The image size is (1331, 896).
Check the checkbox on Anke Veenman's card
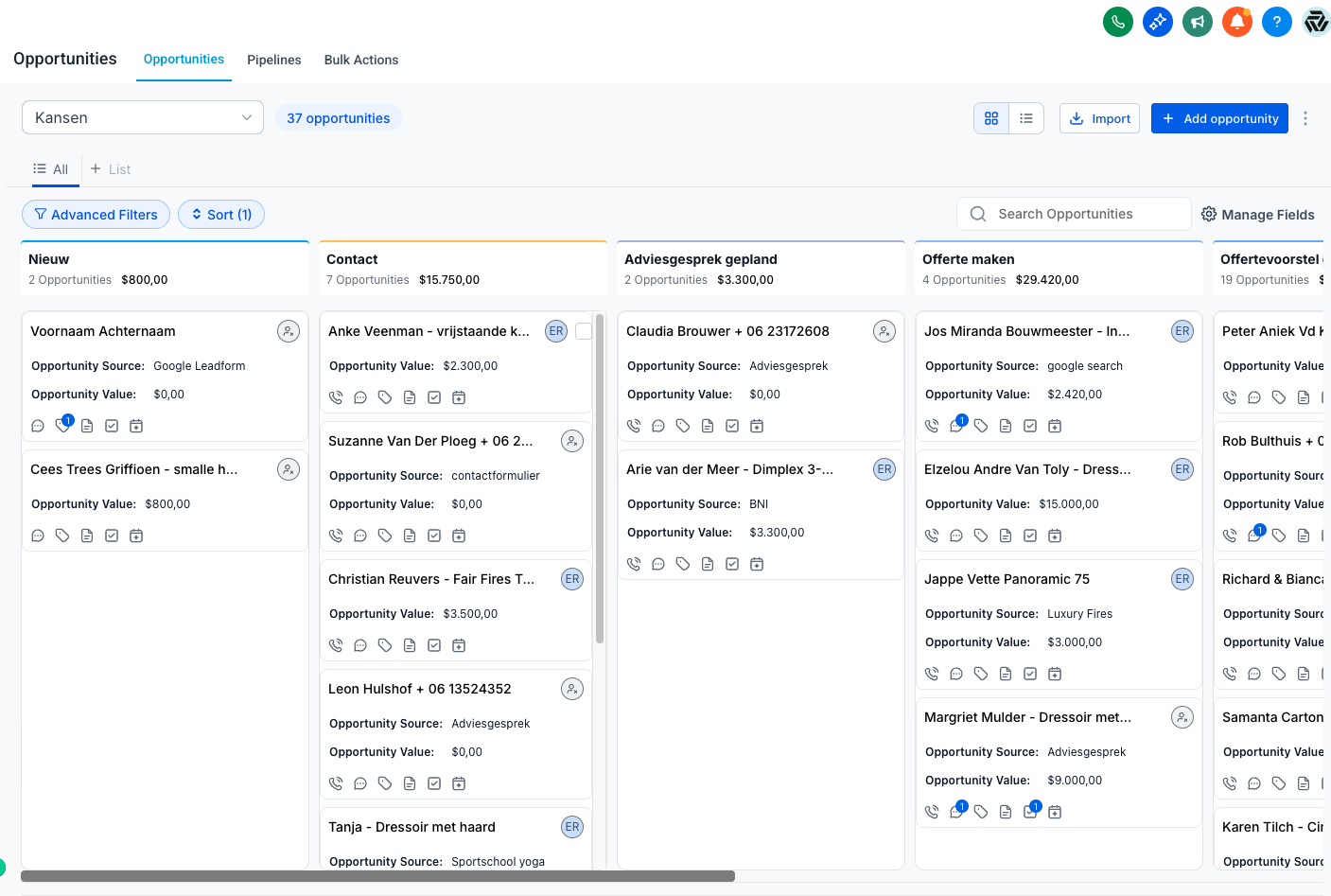(584, 331)
